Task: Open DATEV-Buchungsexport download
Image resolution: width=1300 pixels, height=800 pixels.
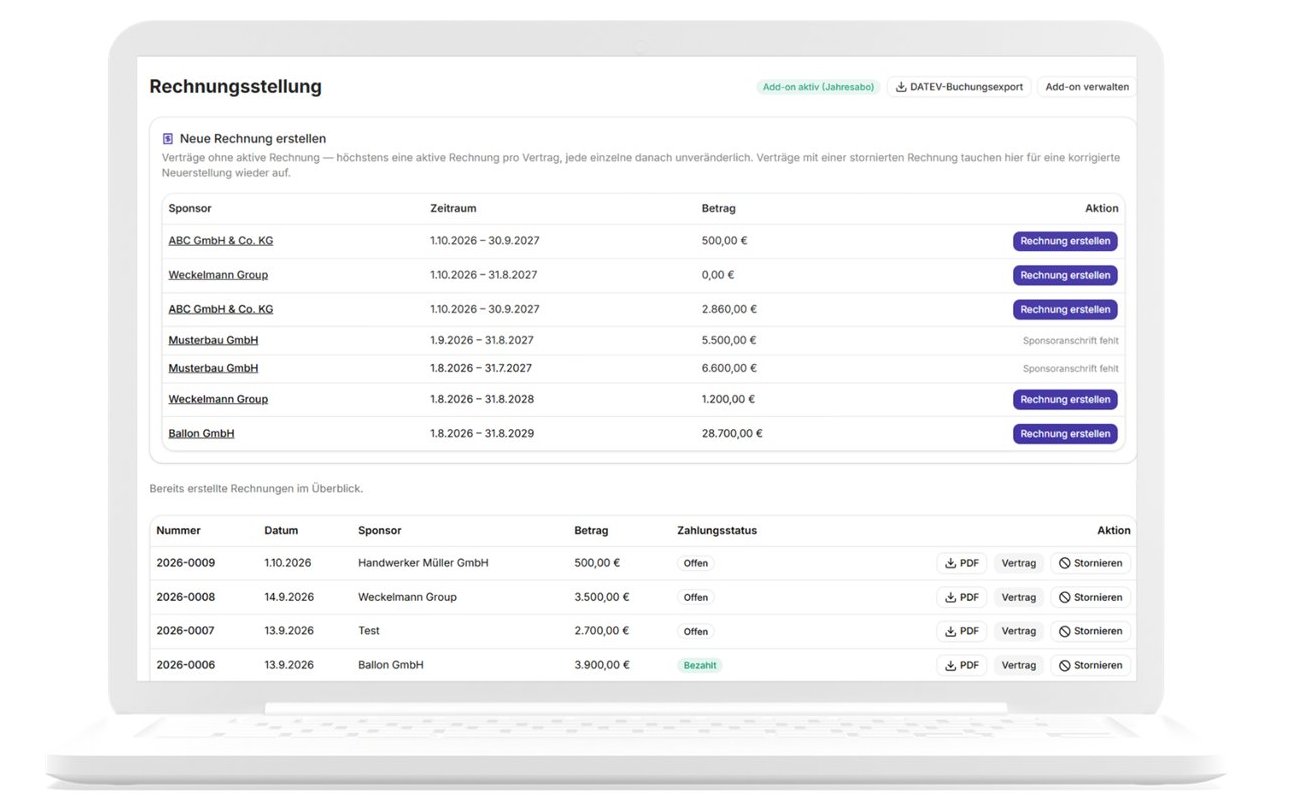Action: pos(959,87)
